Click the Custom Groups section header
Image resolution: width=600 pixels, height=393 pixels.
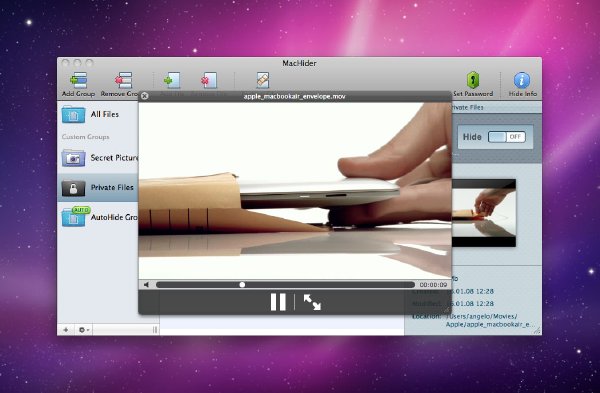click(x=85, y=137)
